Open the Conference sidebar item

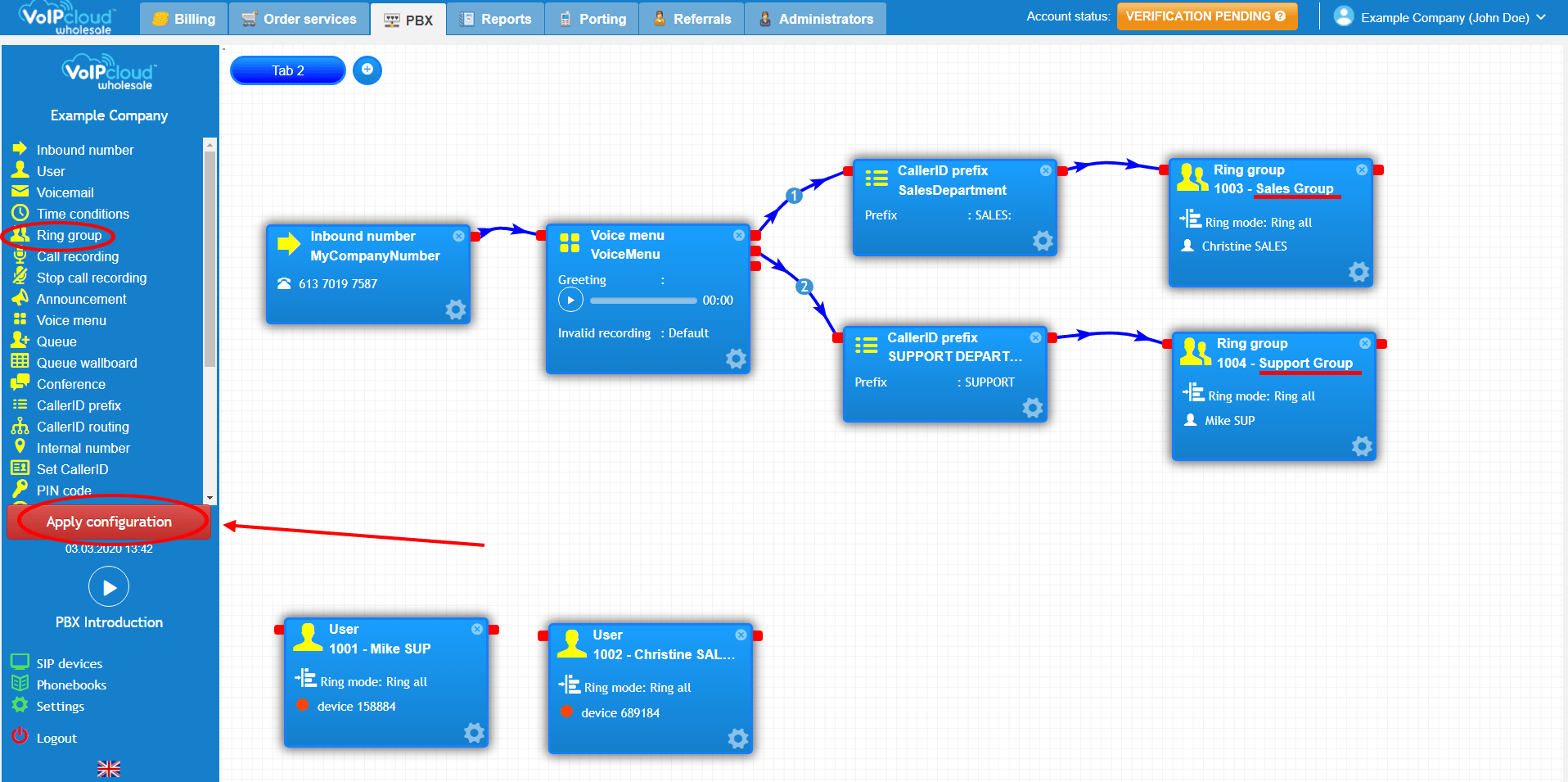click(70, 383)
